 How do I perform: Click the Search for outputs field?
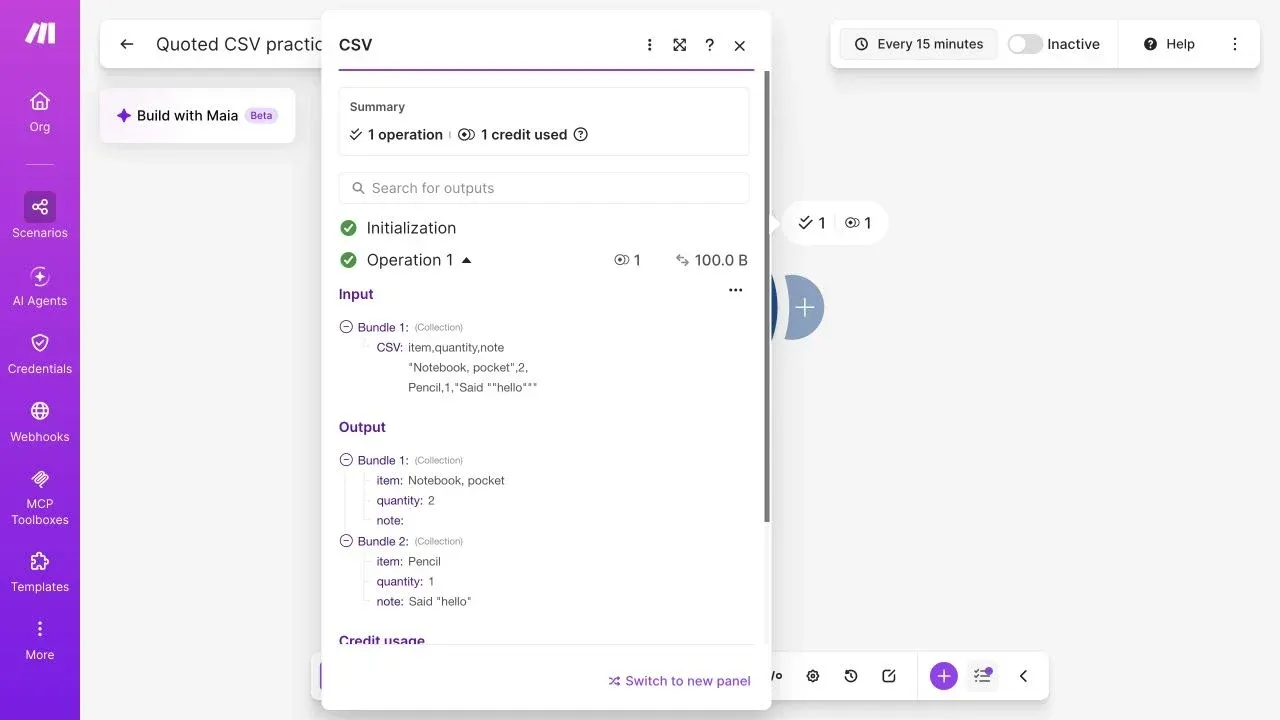click(x=544, y=188)
